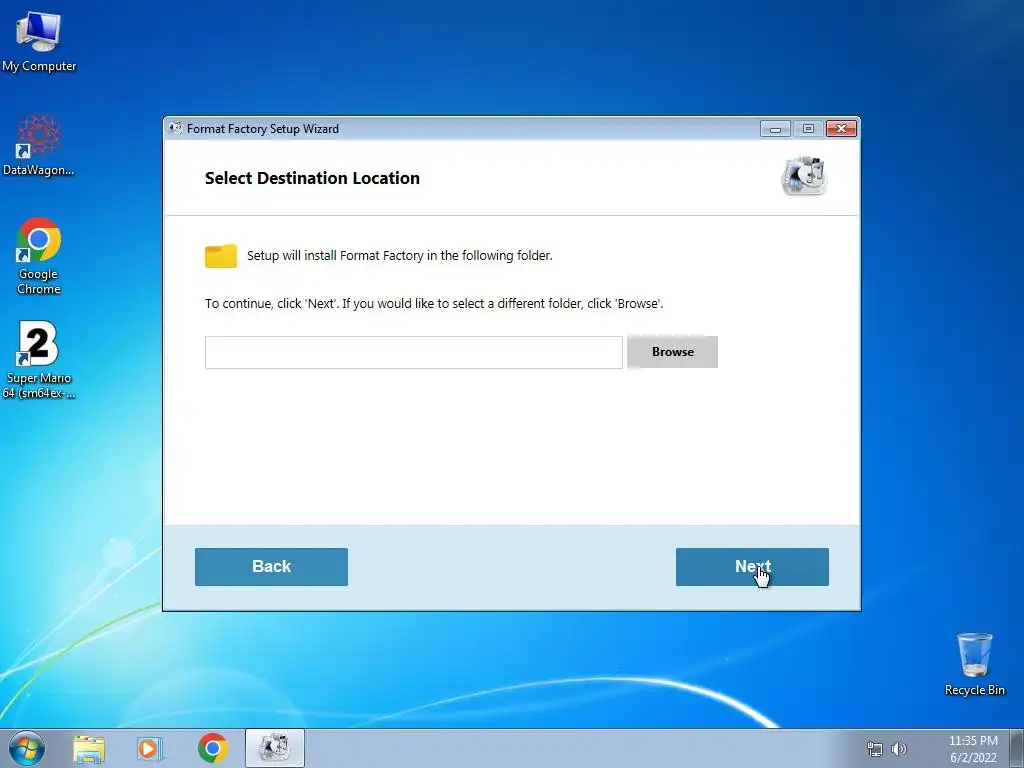Click the network status tray icon
The height and width of the screenshot is (768, 1024).
coord(874,749)
